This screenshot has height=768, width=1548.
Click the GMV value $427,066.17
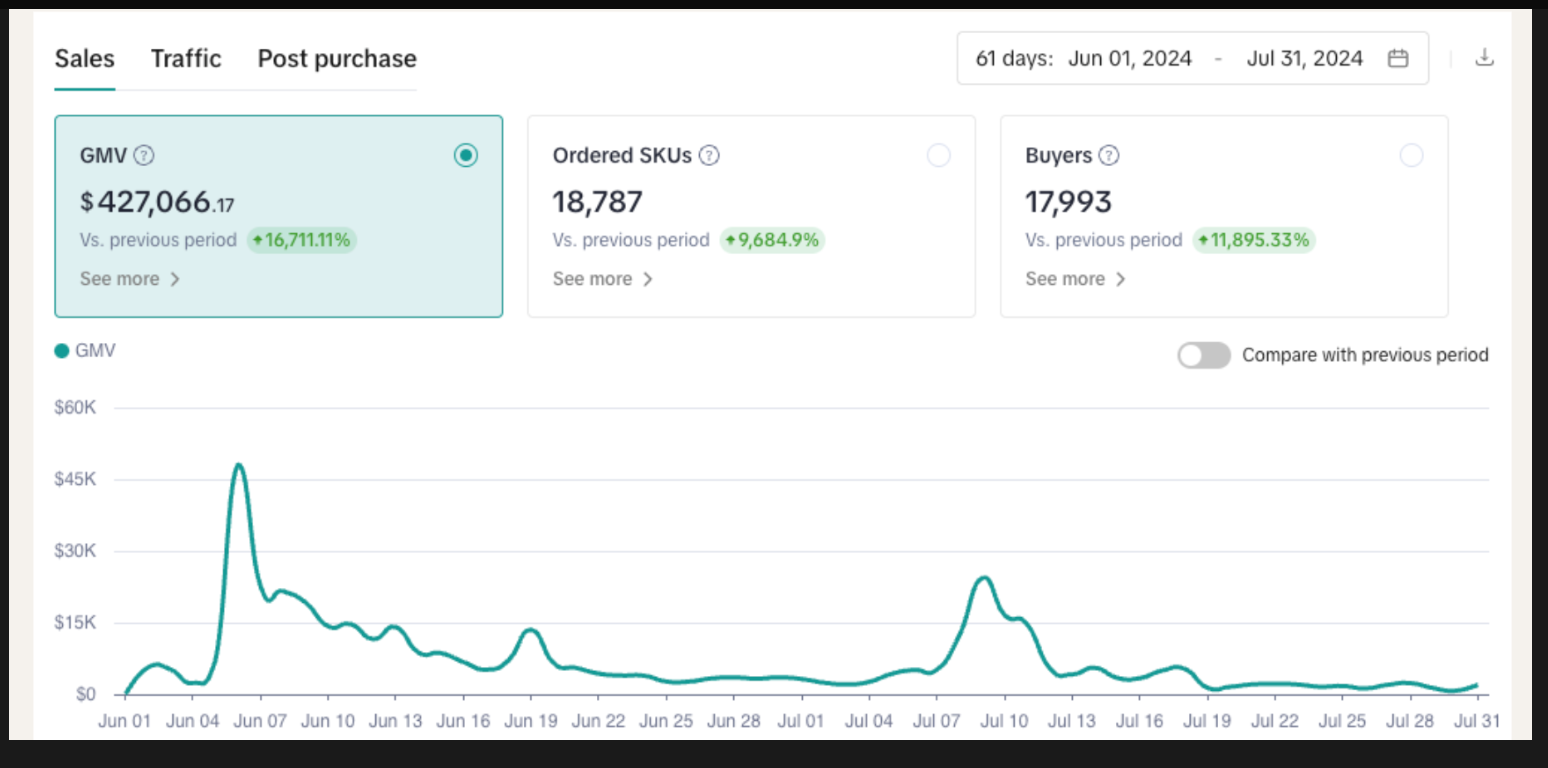157,202
